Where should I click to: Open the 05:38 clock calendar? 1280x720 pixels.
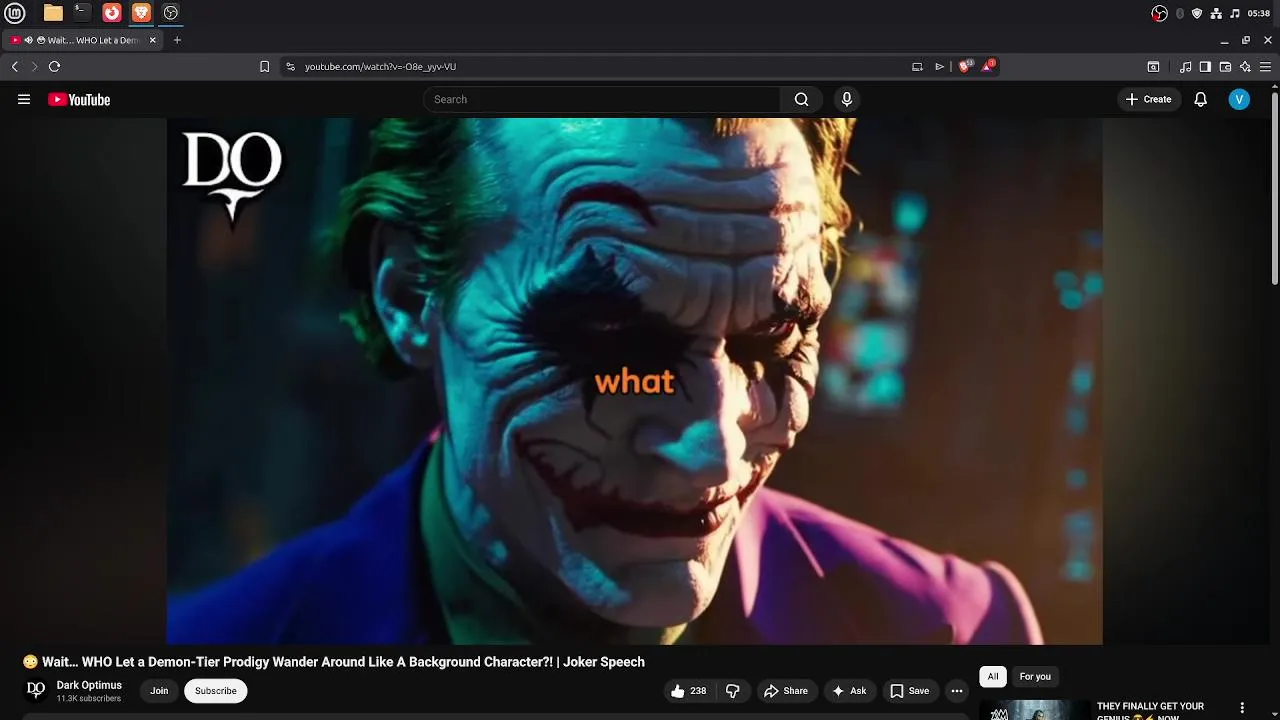pyautogui.click(x=1259, y=13)
